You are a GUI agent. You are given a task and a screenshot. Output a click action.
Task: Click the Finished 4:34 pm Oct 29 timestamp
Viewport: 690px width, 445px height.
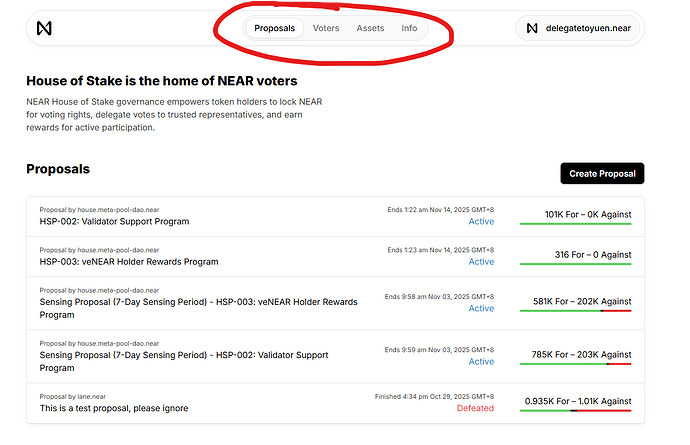pos(434,396)
